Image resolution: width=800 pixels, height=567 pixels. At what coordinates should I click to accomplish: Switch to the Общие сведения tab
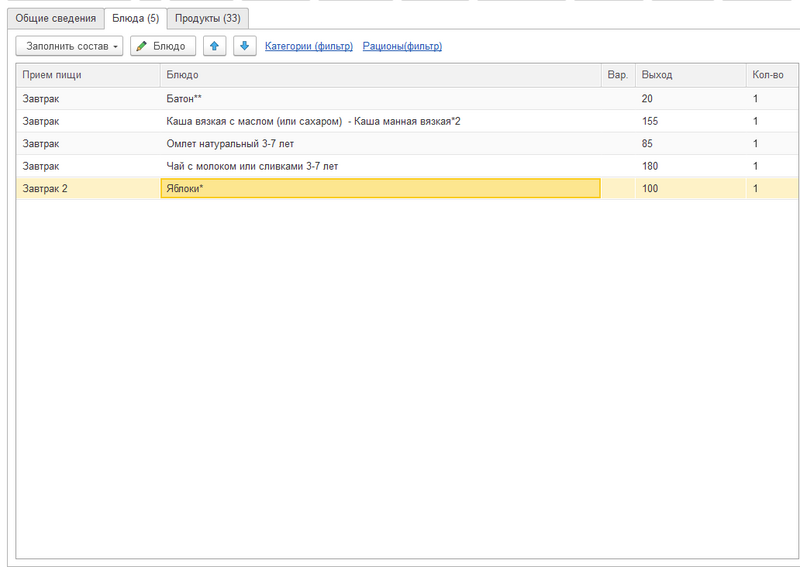[x=55, y=18]
